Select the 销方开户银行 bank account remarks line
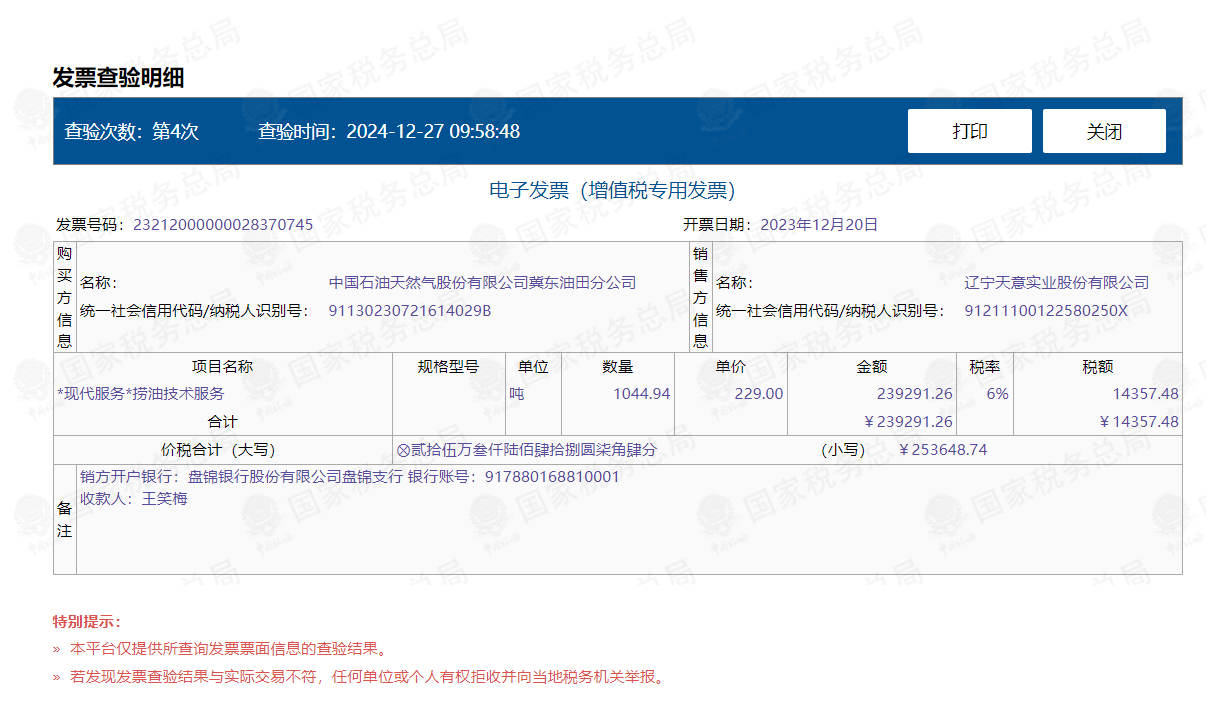This screenshot has height=724, width=1220. point(350,477)
